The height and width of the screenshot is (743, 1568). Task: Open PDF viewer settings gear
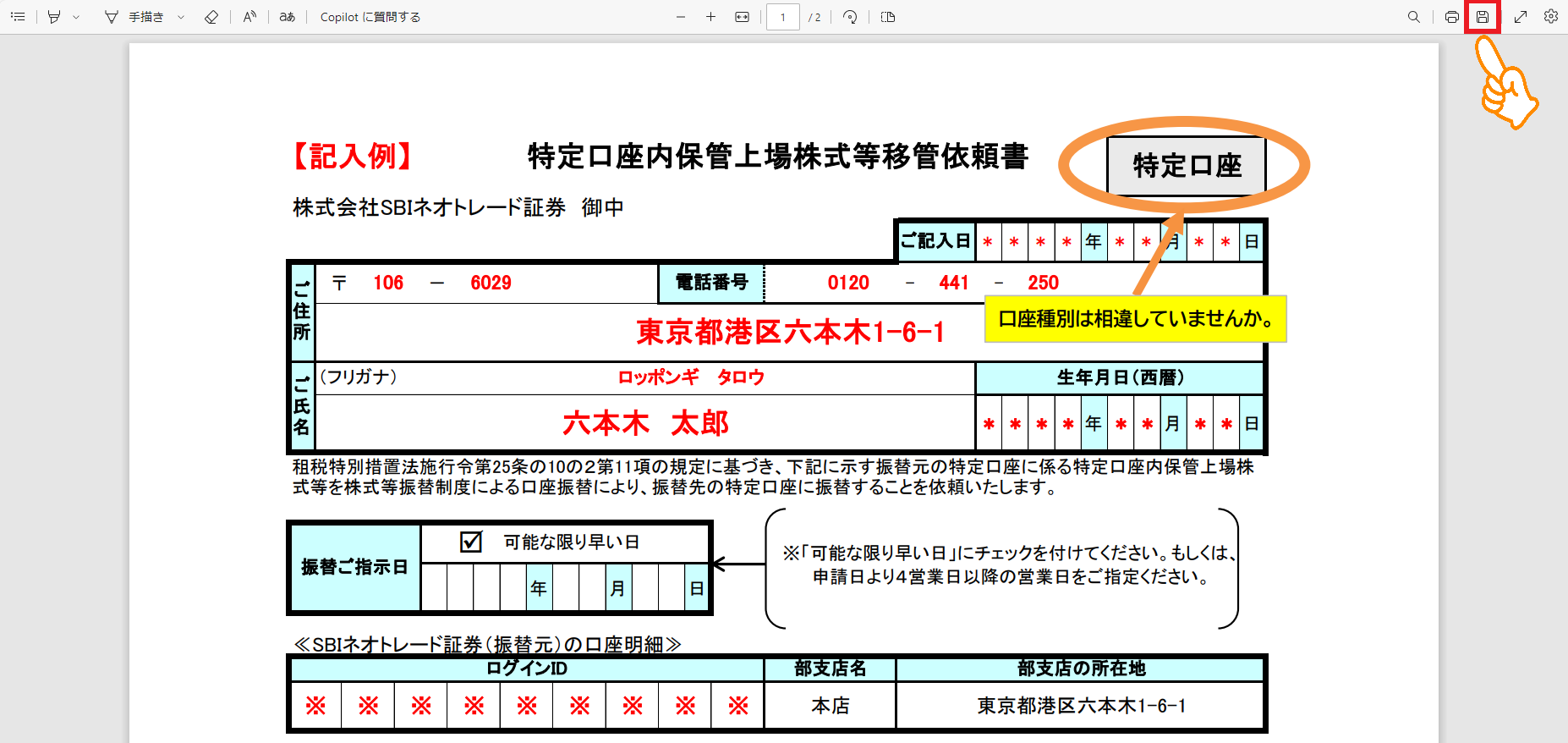click(x=1551, y=16)
